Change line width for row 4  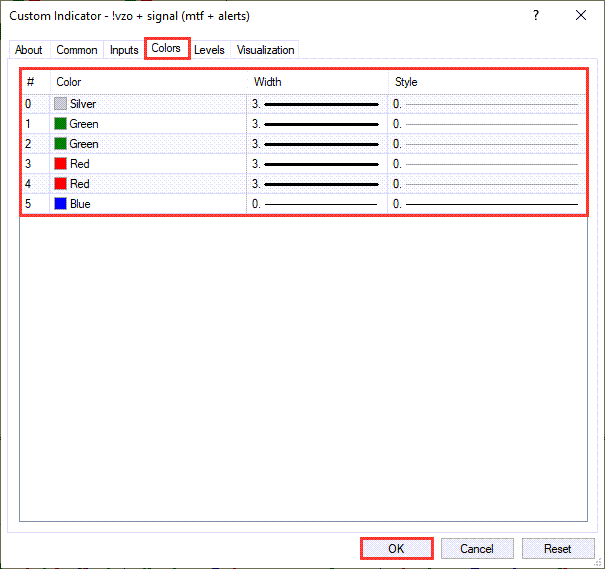click(317, 184)
